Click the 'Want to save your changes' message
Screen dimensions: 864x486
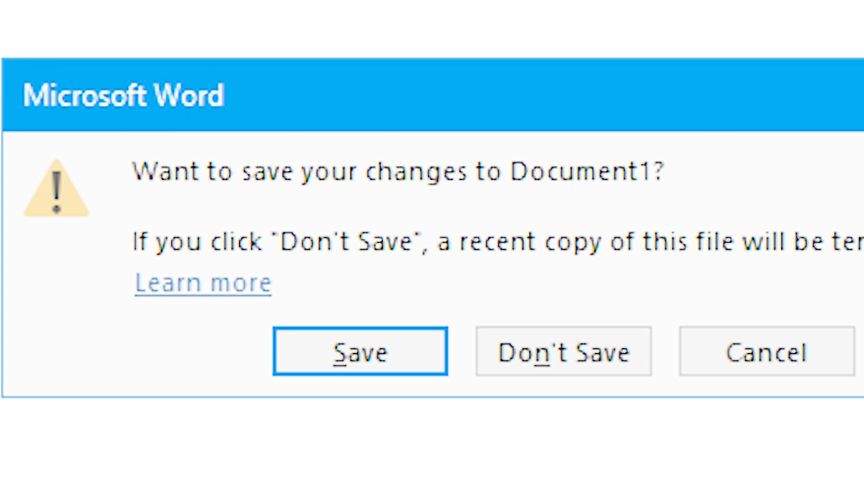coord(398,171)
